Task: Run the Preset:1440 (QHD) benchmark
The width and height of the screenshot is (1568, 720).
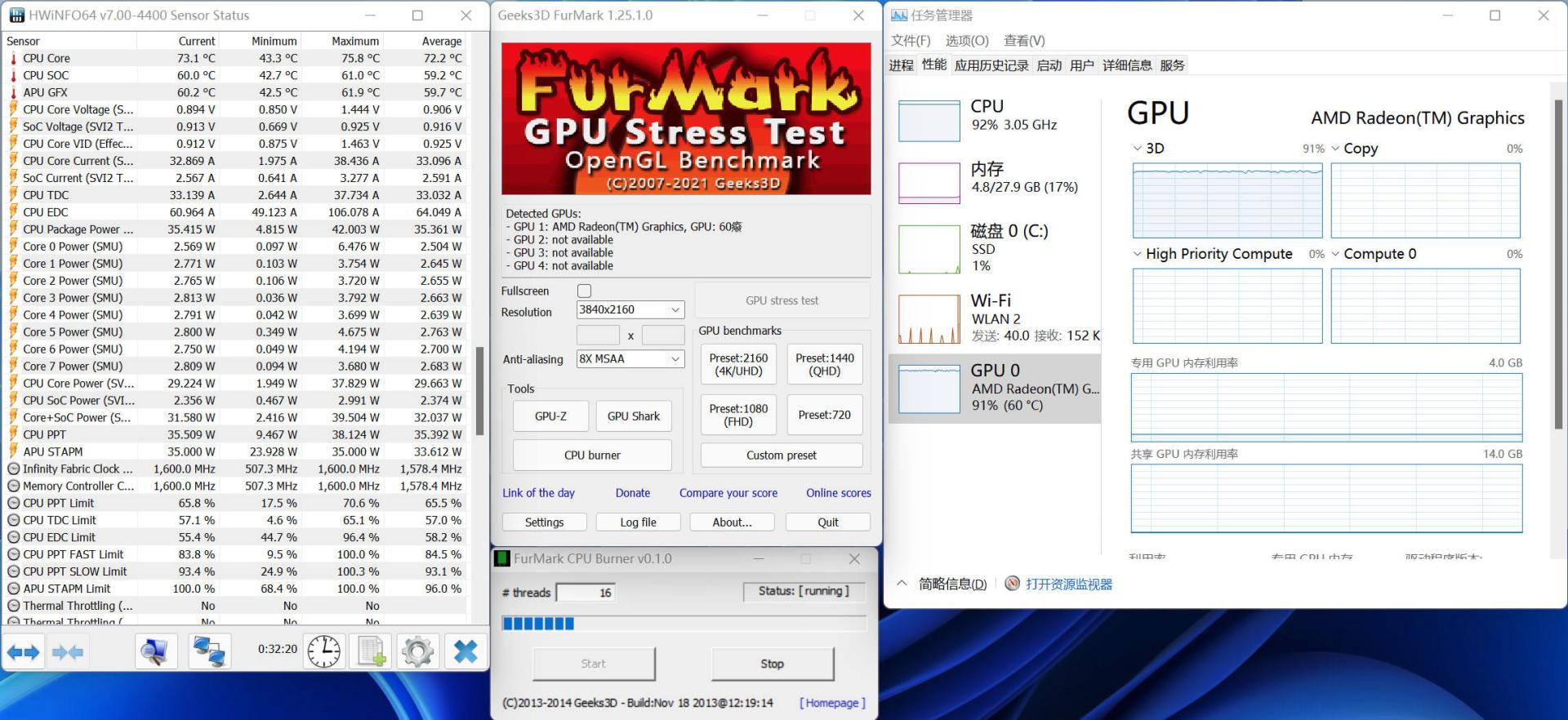Action: point(825,364)
